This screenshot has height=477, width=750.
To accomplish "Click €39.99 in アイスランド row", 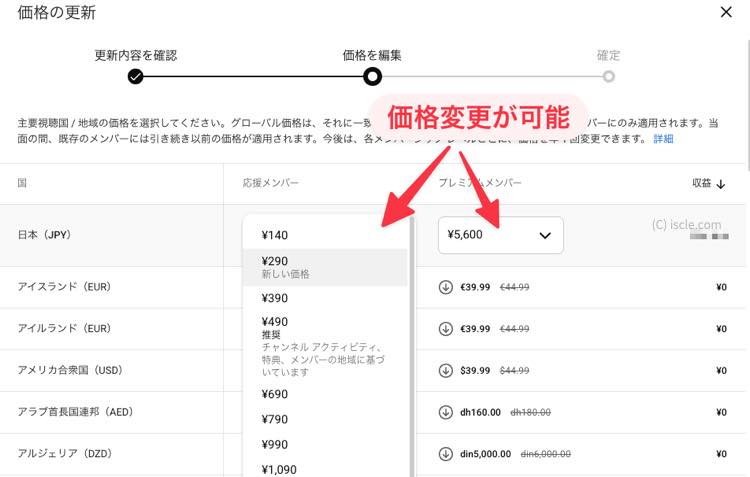I will [x=475, y=287].
